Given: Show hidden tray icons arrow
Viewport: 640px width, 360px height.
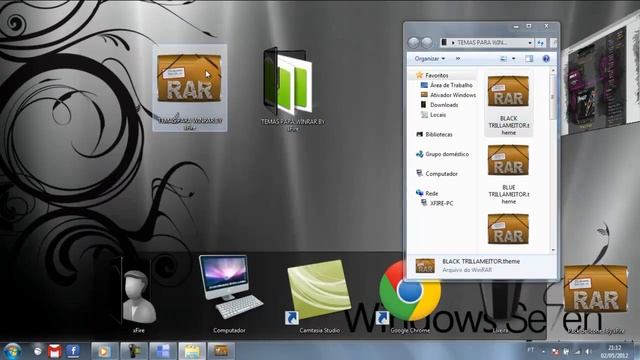Looking at the screenshot, I should click(543, 351).
